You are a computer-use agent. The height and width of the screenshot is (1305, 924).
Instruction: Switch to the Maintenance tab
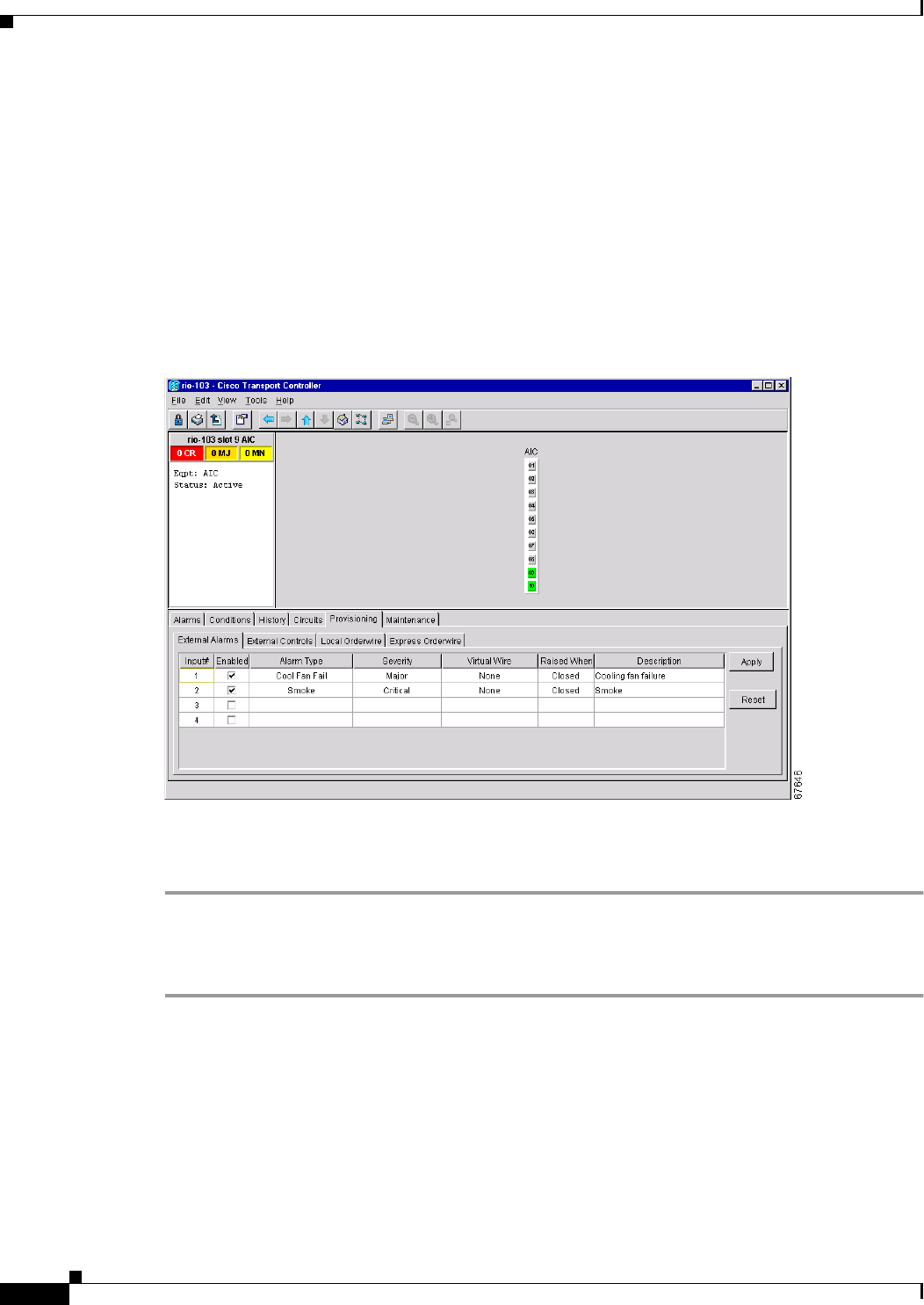410,620
